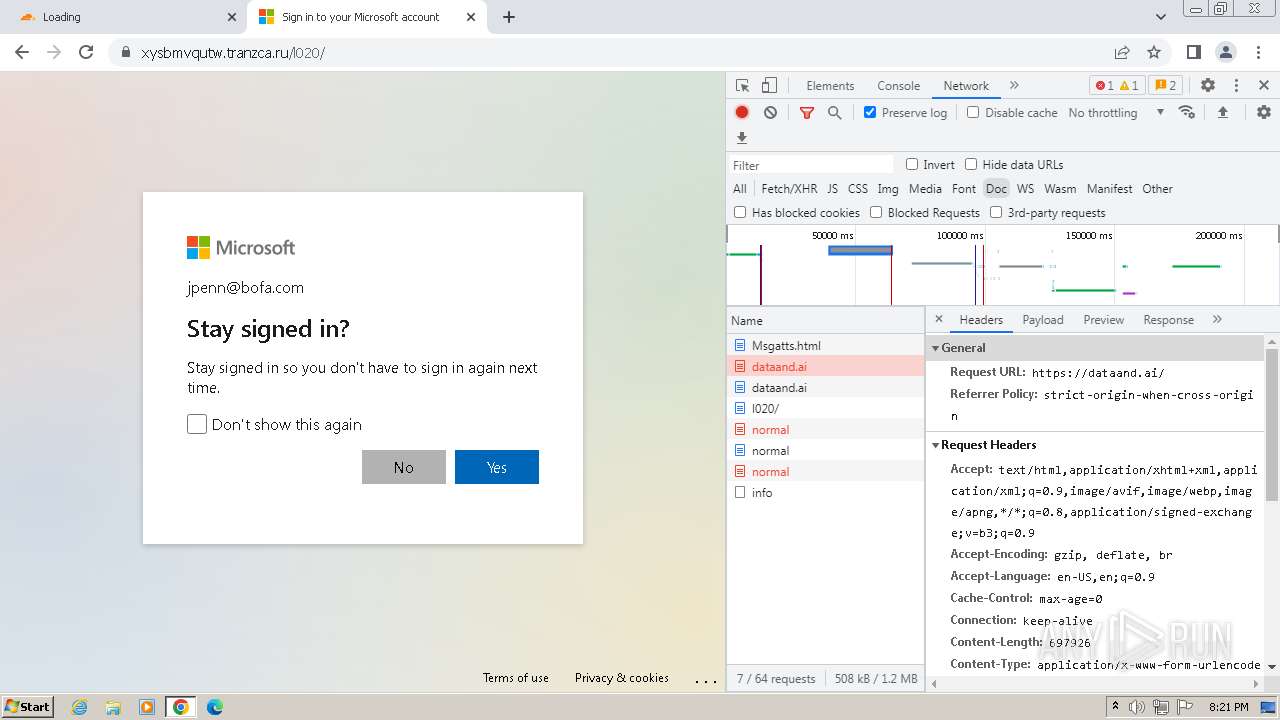Select the Msgatts.html request

(x=826, y=345)
